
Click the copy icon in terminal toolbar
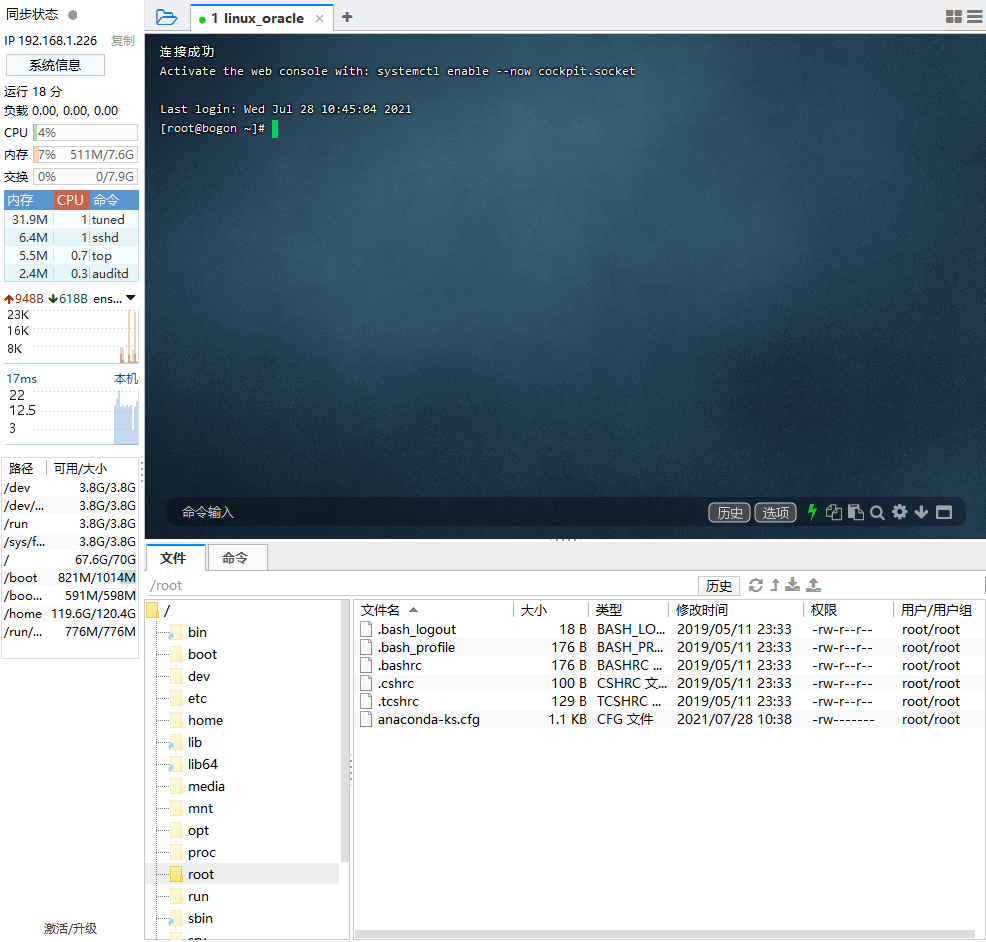pos(834,512)
